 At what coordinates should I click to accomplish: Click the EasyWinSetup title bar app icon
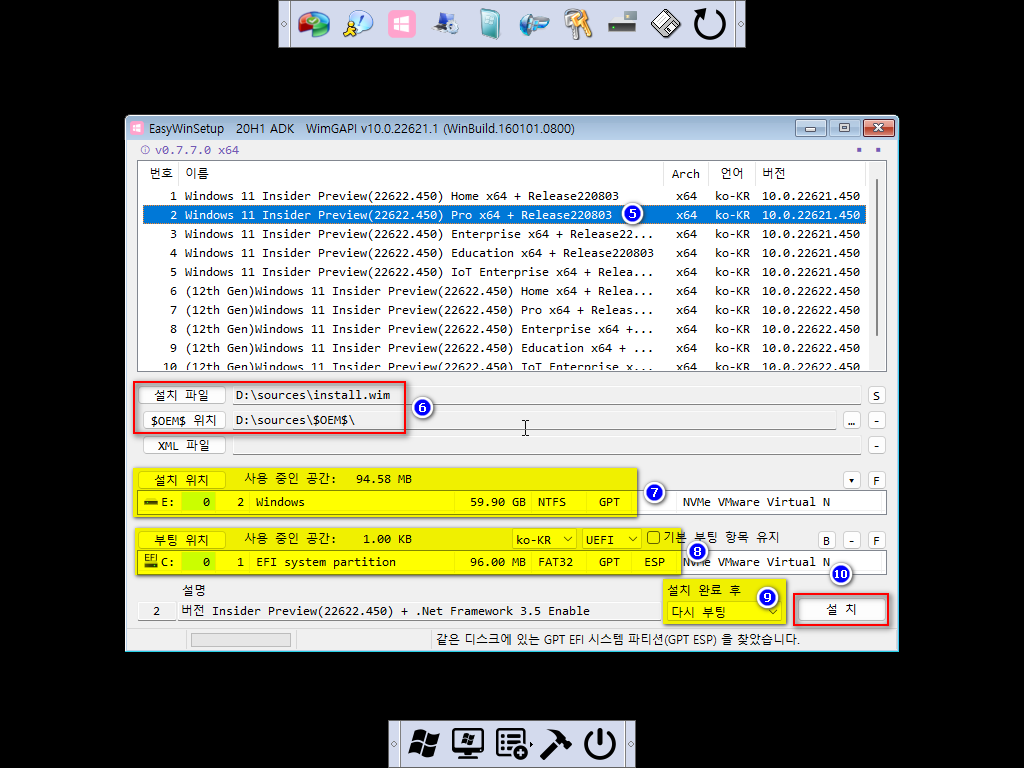pos(136,128)
